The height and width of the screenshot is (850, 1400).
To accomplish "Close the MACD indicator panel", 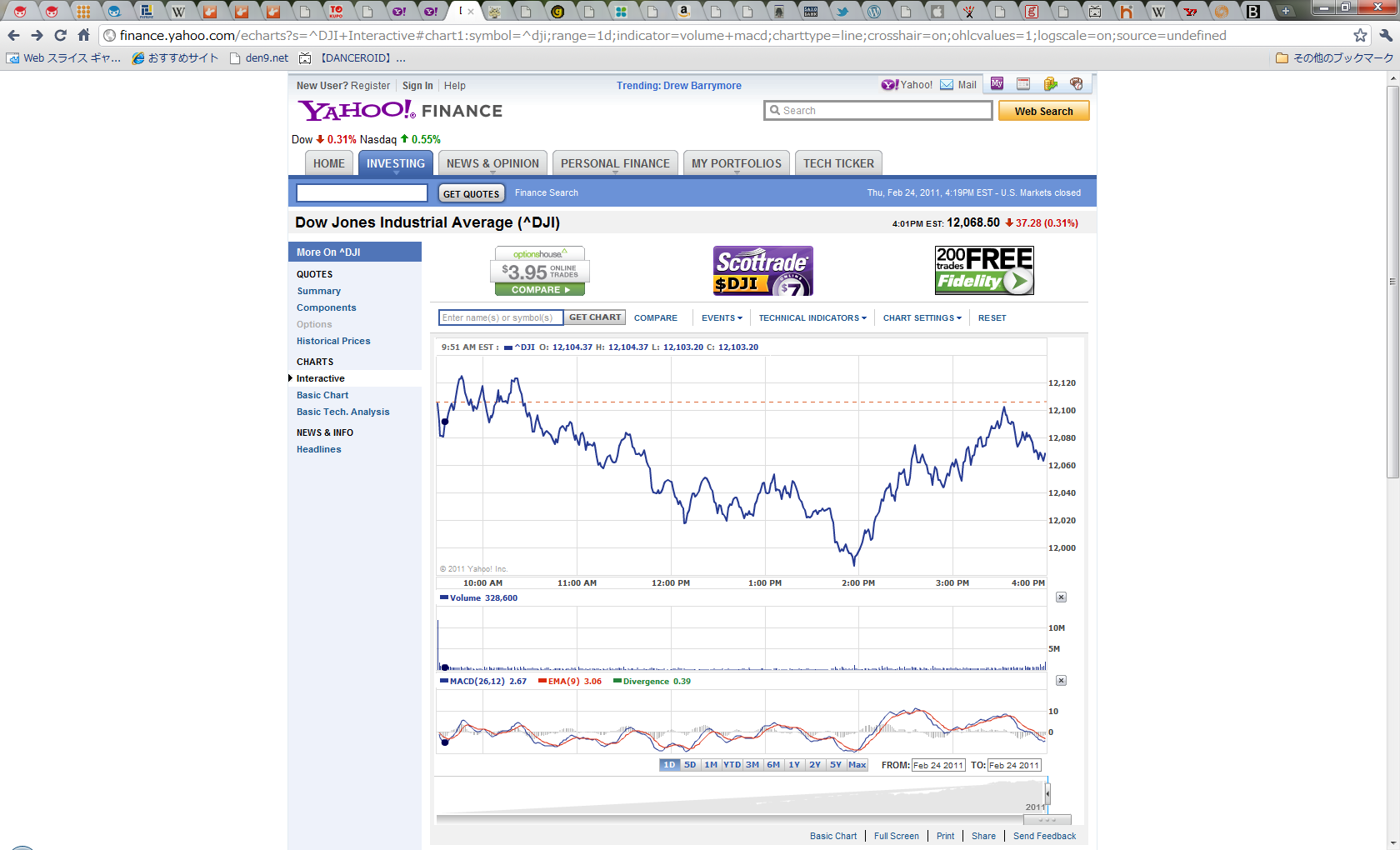I will coord(1061,681).
